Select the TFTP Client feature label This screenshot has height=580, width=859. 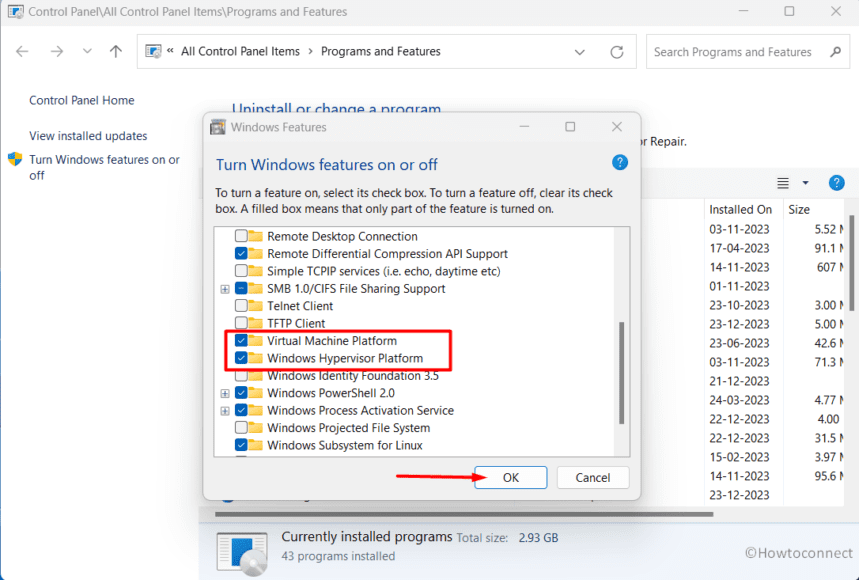point(296,323)
